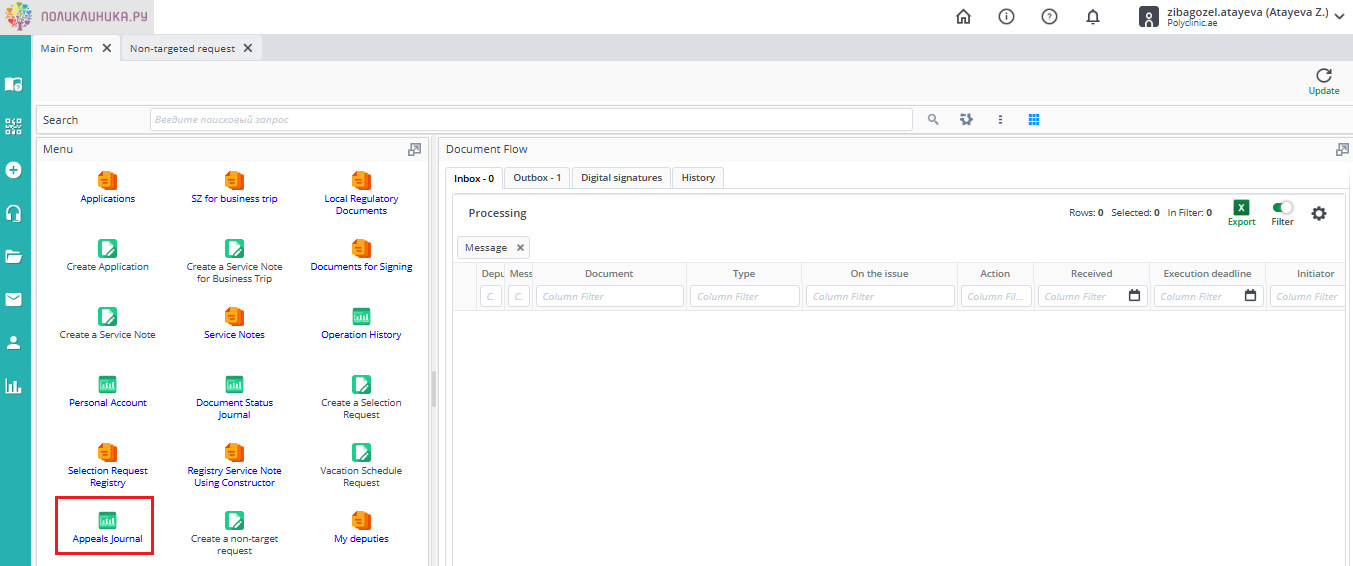Toggle the Filter switch off
Image resolution: width=1353 pixels, height=566 pixels.
pyautogui.click(x=1282, y=207)
